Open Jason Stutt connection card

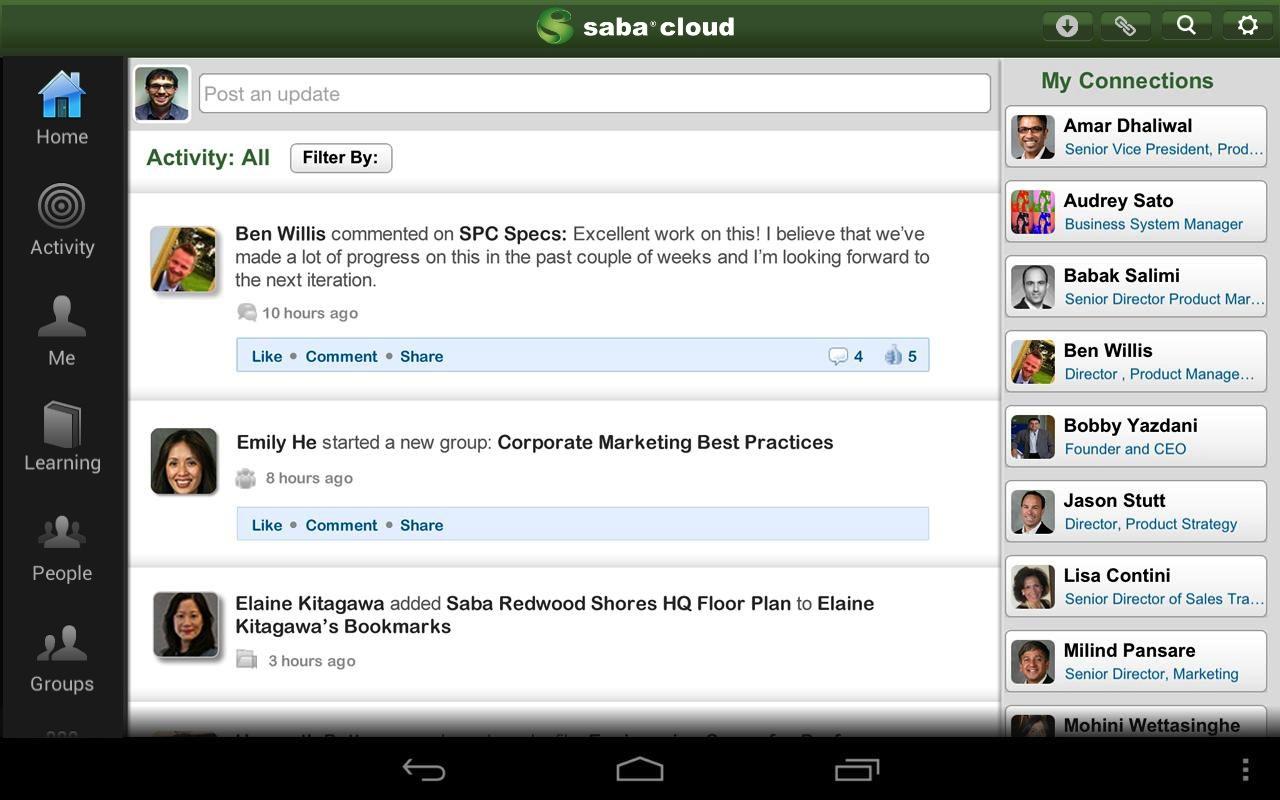pyautogui.click(x=1136, y=511)
